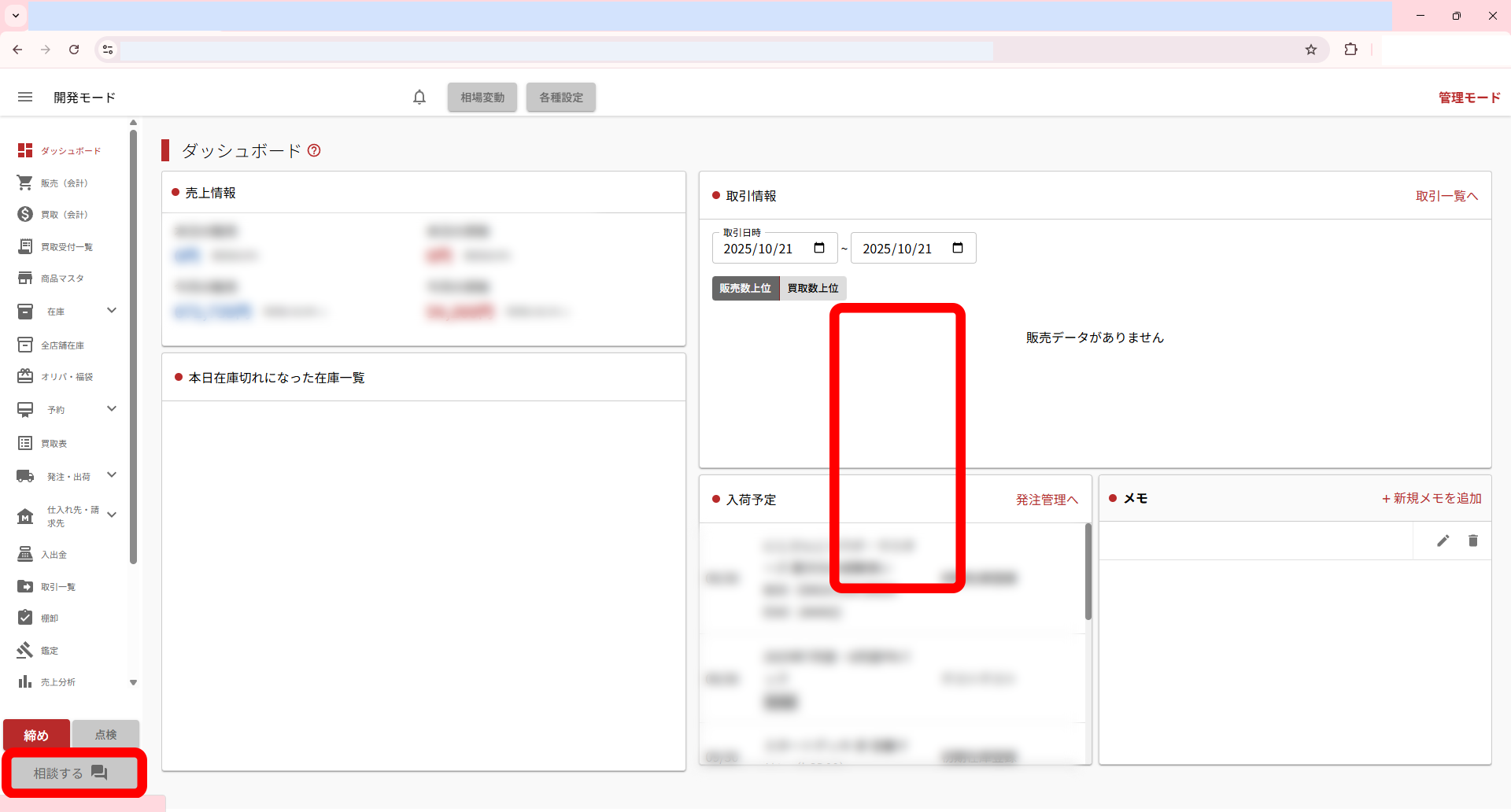Image resolution: width=1511 pixels, height=812 pixels.
Task: Click the memo edit pencil icon
Action: (1443, 541)
